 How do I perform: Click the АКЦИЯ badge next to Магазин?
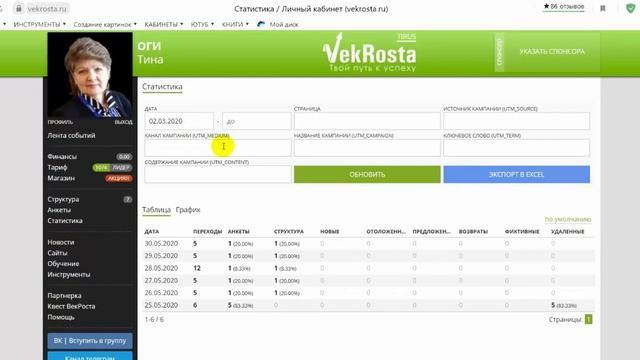coord(119,178)
